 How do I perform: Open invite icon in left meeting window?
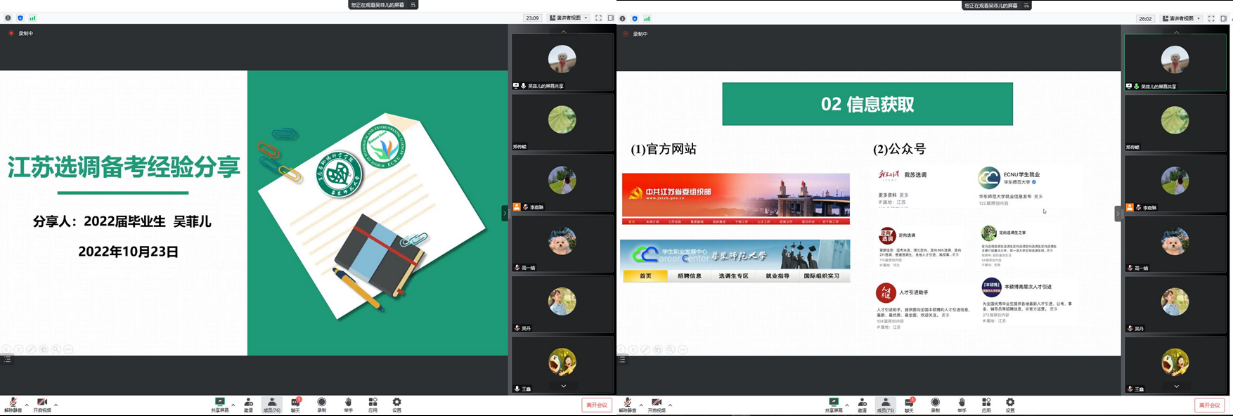tap(248, 403)
